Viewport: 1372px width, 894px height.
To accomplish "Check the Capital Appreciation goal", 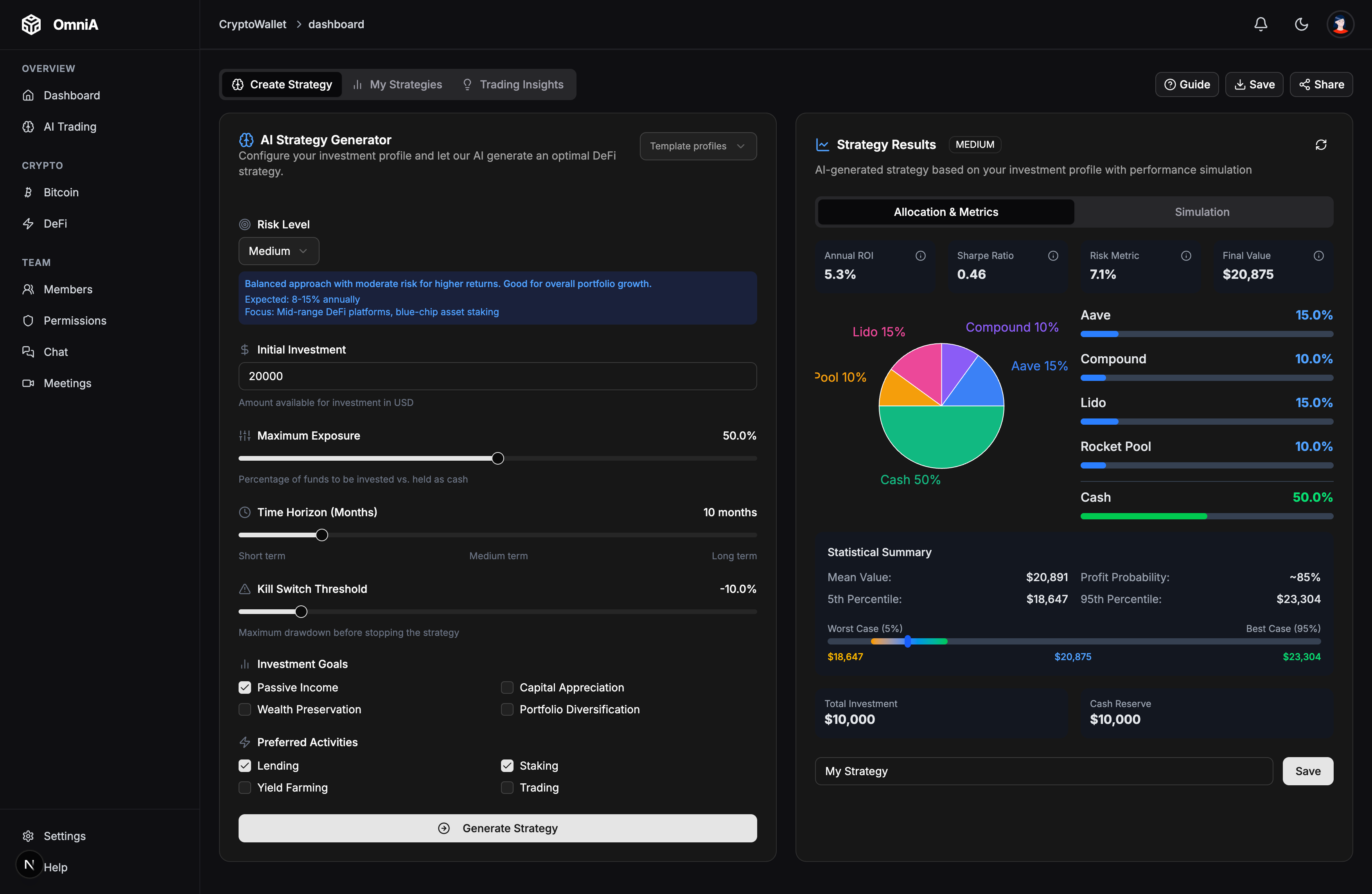I will tap(507, 687).
